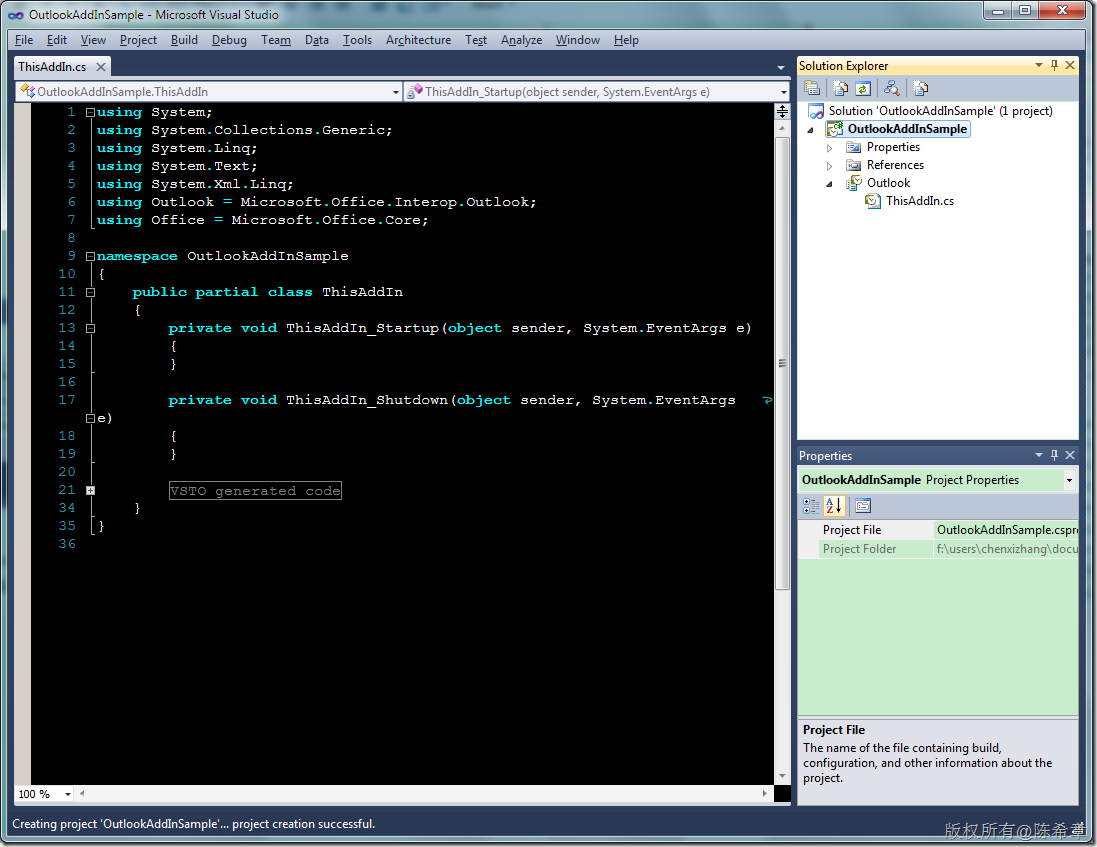Open the Data menu

tap(316, 40)
